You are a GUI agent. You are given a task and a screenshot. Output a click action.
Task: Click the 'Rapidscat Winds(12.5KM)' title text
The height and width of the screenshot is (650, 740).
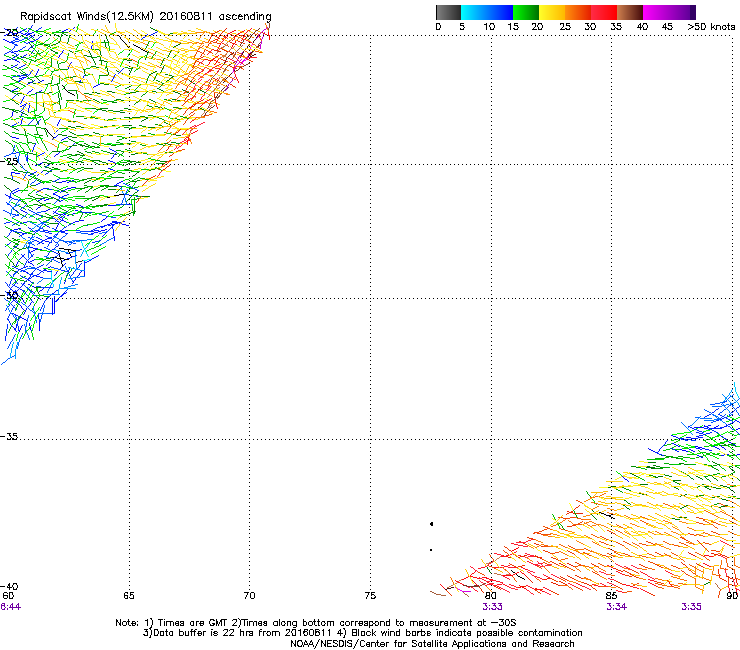click(87, 17)
